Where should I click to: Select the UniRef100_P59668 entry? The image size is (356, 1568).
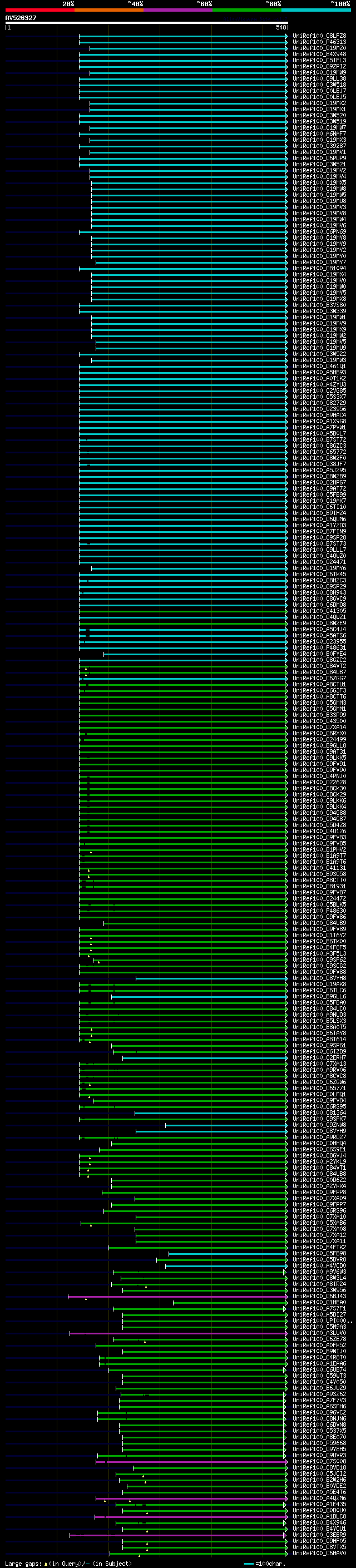click(319, 1443)
